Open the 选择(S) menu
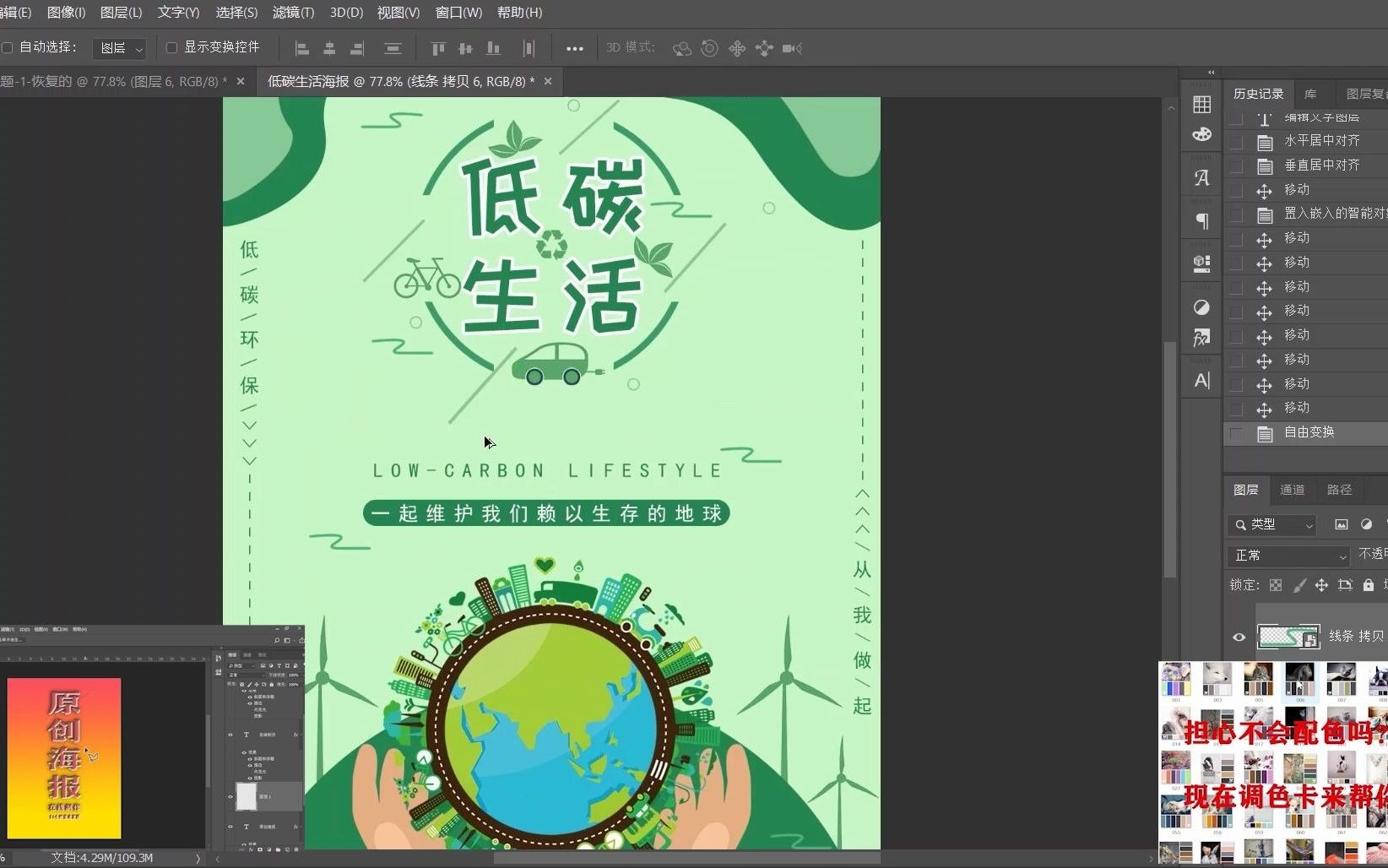 pos(236,13)
